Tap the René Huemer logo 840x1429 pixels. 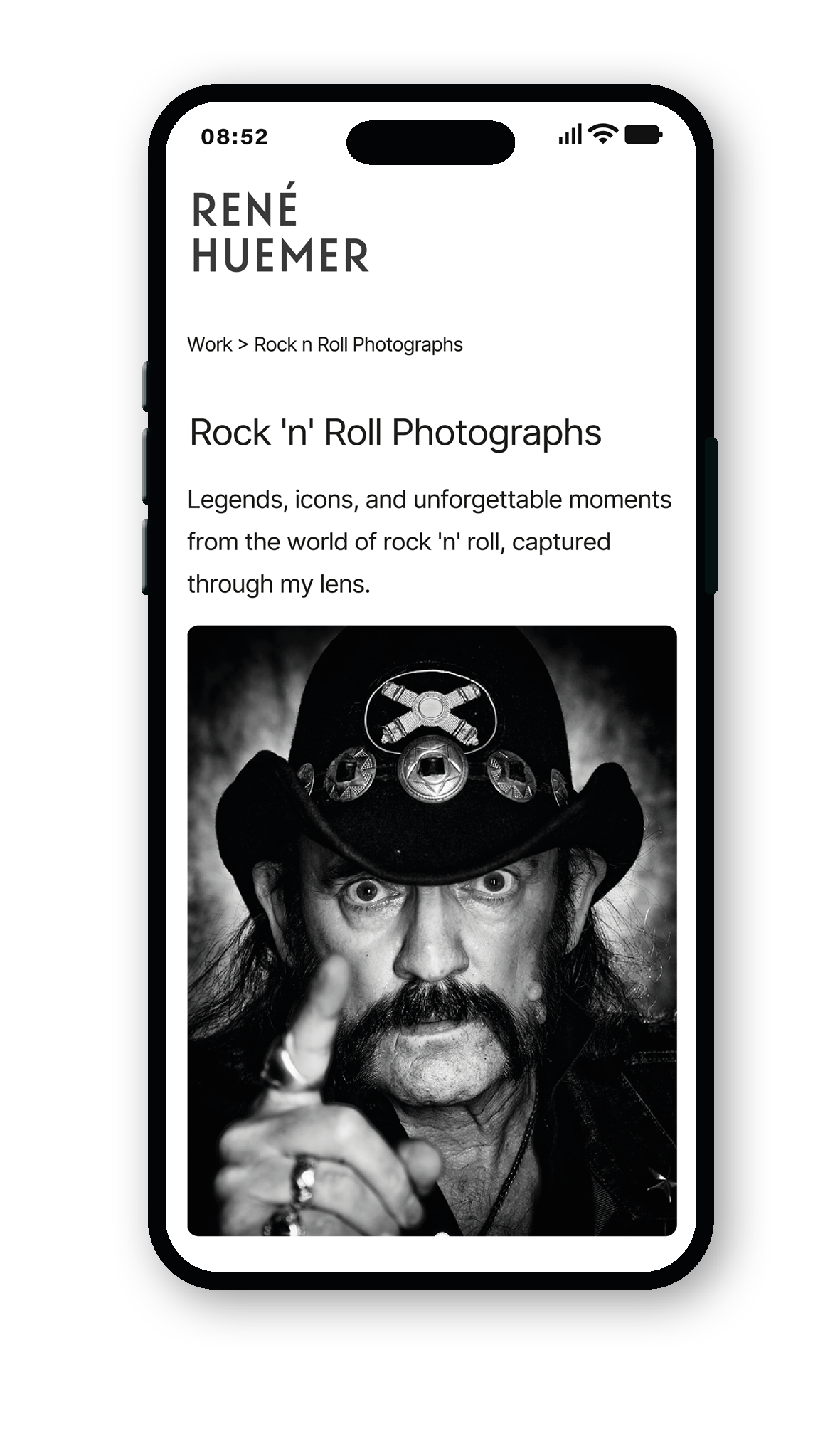[280, 228]
